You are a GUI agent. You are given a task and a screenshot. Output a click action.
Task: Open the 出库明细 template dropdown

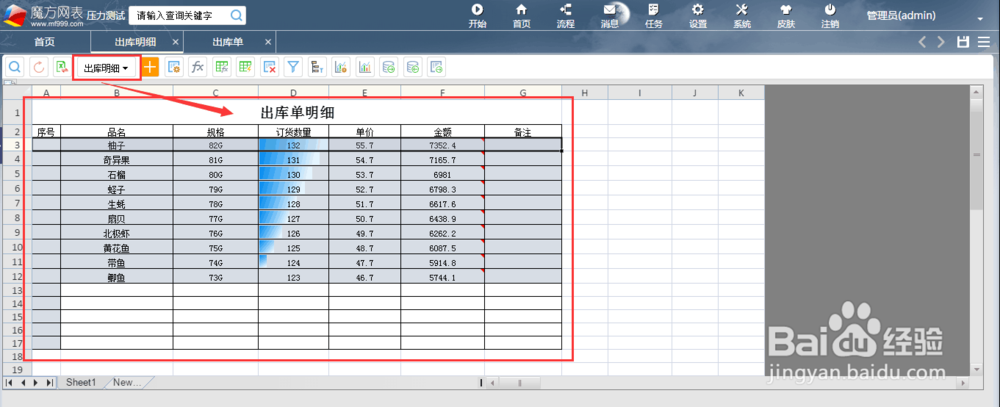(x=107, y=68)
